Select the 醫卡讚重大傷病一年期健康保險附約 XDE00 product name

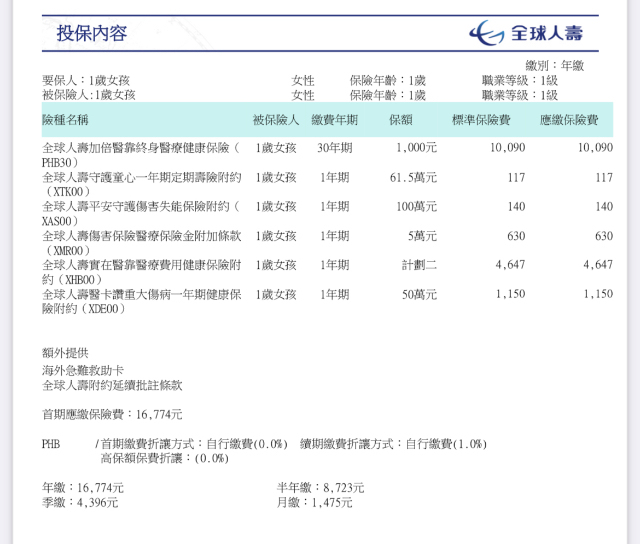(x=142, y=302)
